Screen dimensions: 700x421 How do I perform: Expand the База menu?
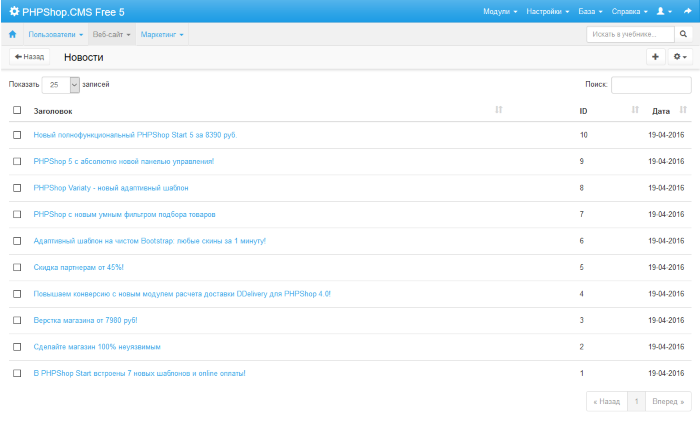[590, 12]
